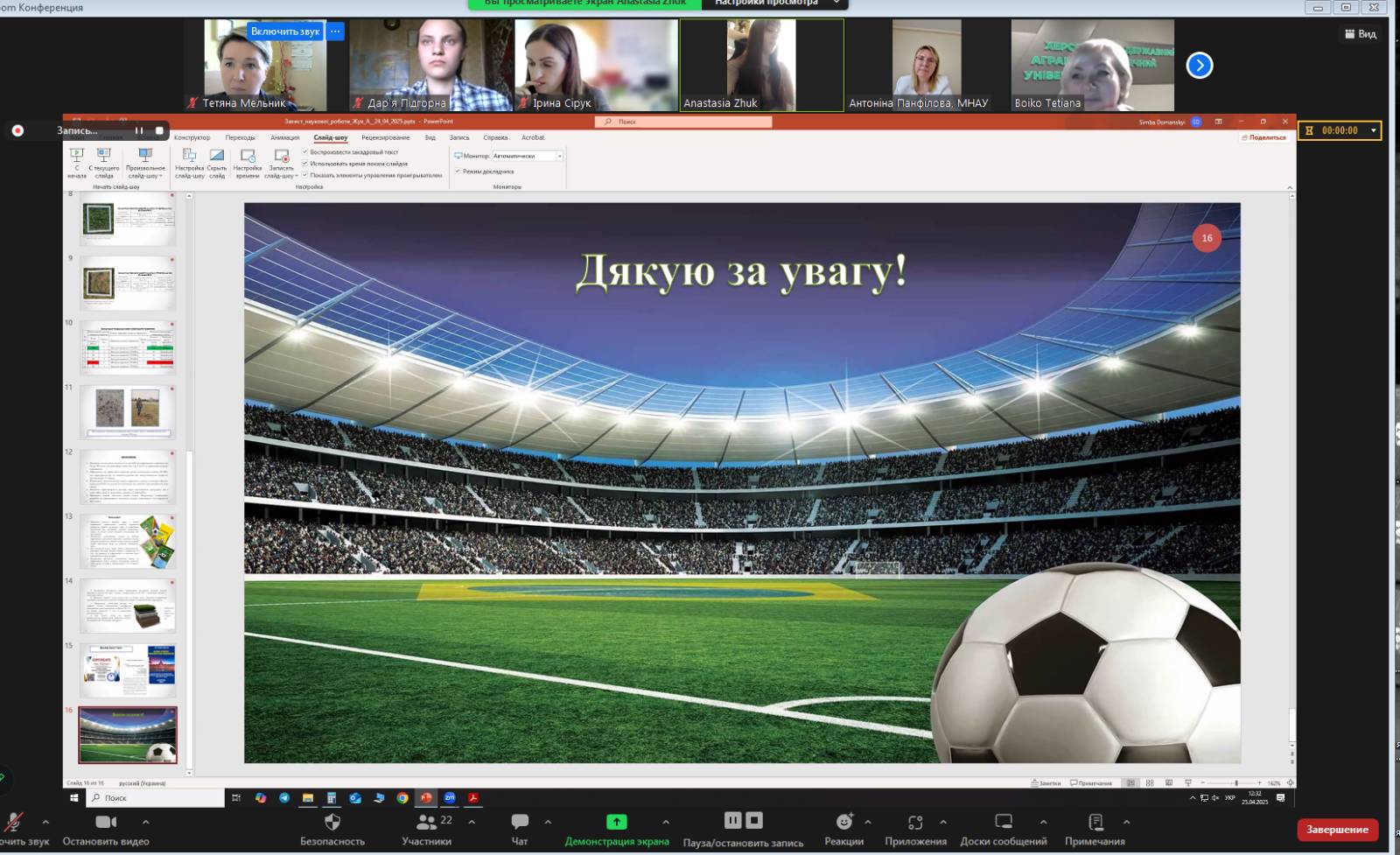Select Boiko Tetiana video tile
The width and height of the screenshot is (1400, 855).
pyautogui.click(x=1093, y=65)
